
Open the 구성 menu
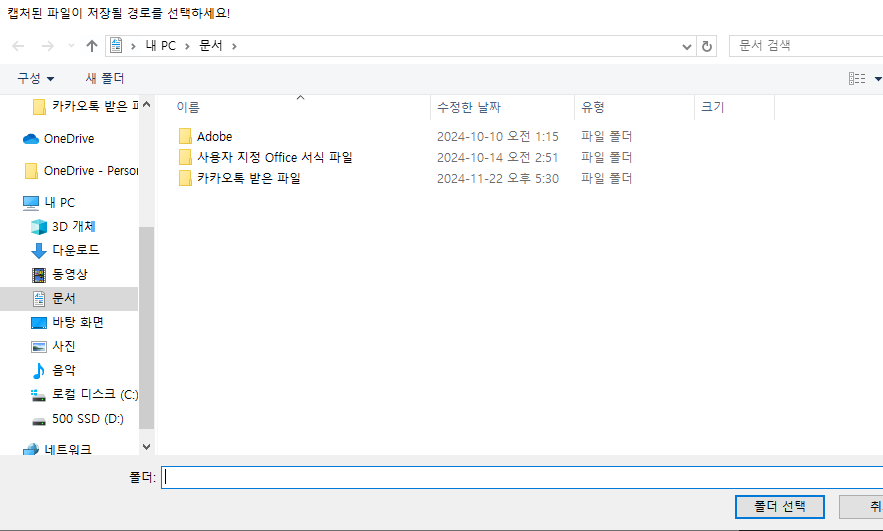tap(35, 78)
